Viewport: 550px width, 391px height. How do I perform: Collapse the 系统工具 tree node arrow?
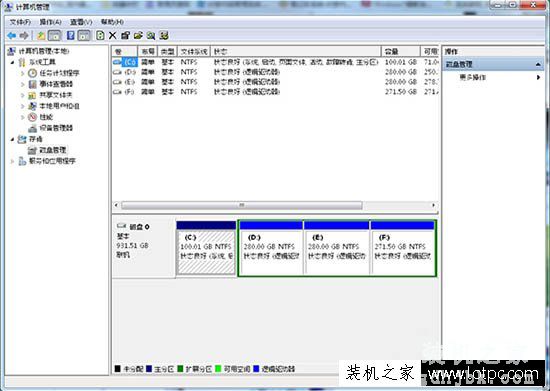point(13,62)
